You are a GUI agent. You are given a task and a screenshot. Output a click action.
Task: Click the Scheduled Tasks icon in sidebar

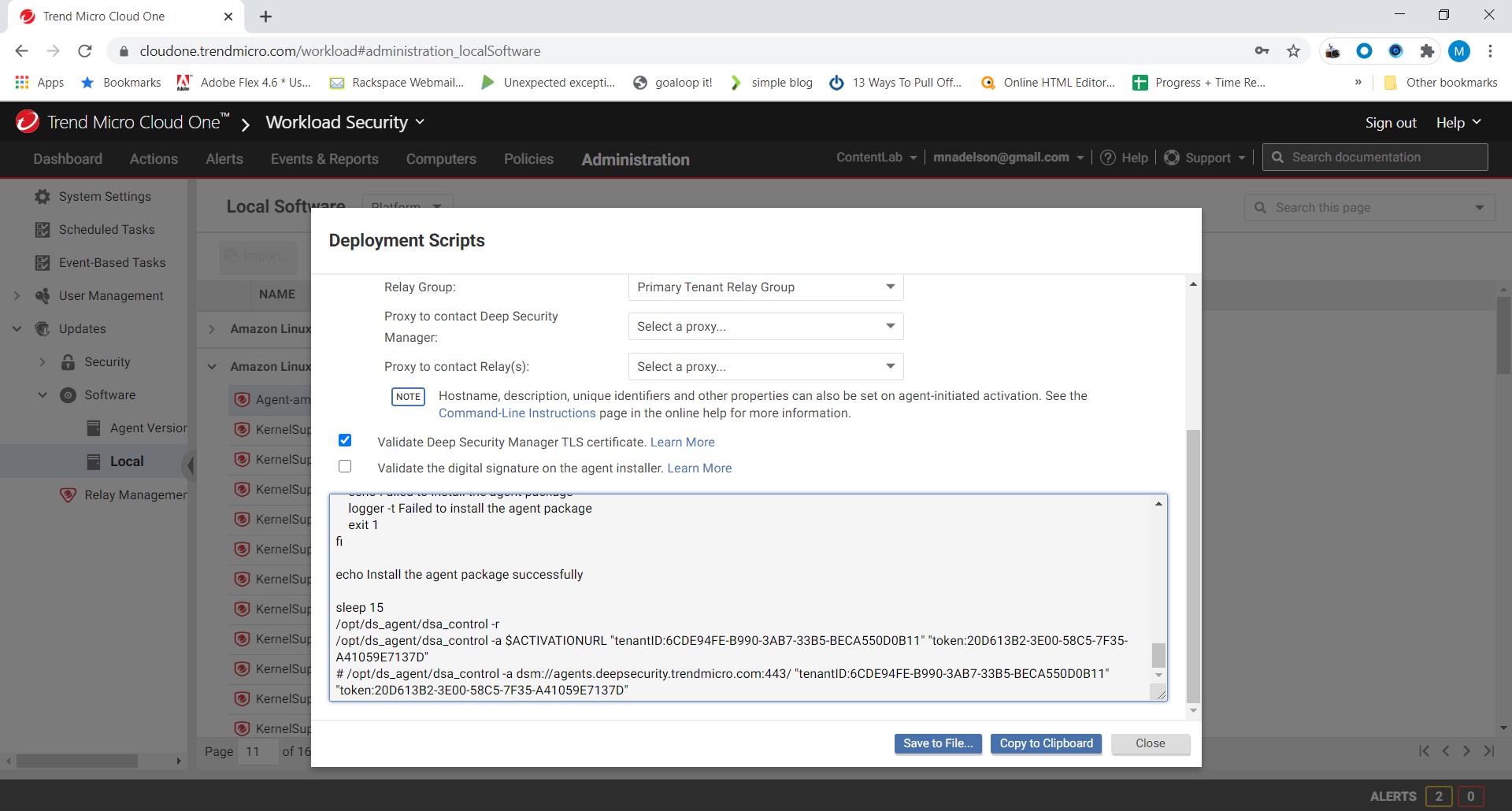click(43, 230)
